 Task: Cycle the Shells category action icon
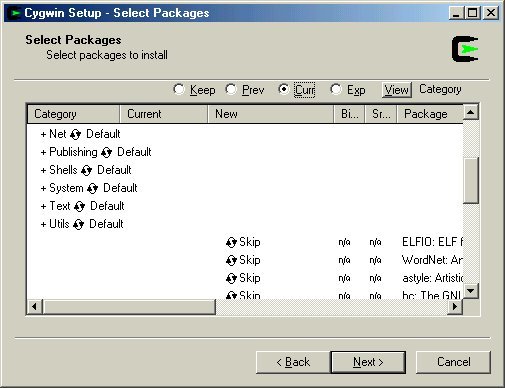[x=87, y=170]
